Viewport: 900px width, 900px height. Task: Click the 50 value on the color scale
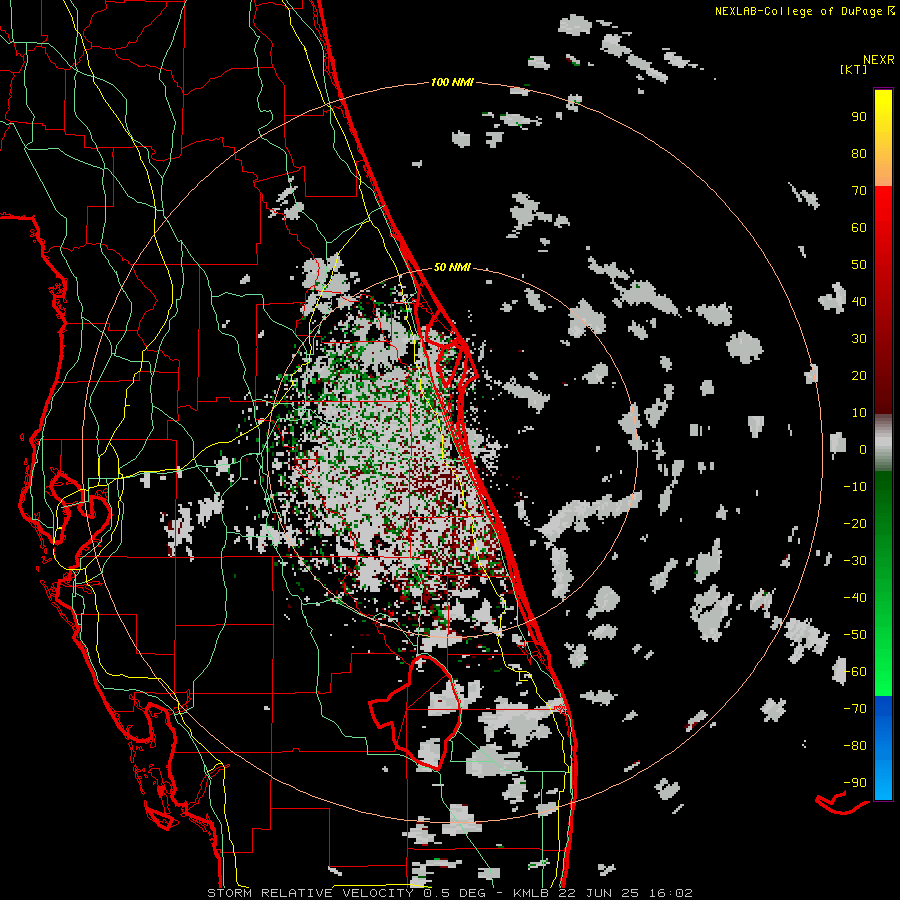tap(859, 265)
